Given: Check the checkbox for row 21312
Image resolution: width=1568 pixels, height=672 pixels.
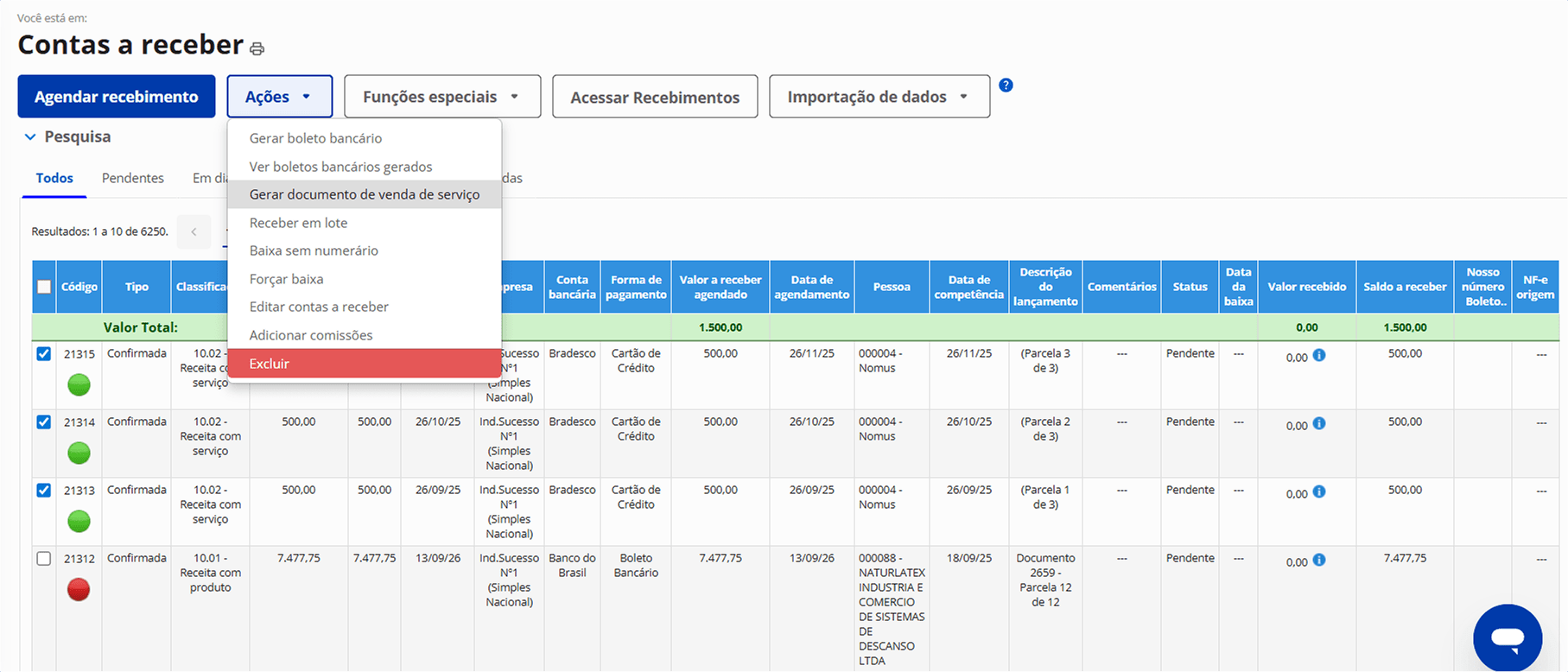Looking at the screenshot, I should pos(44,559).
